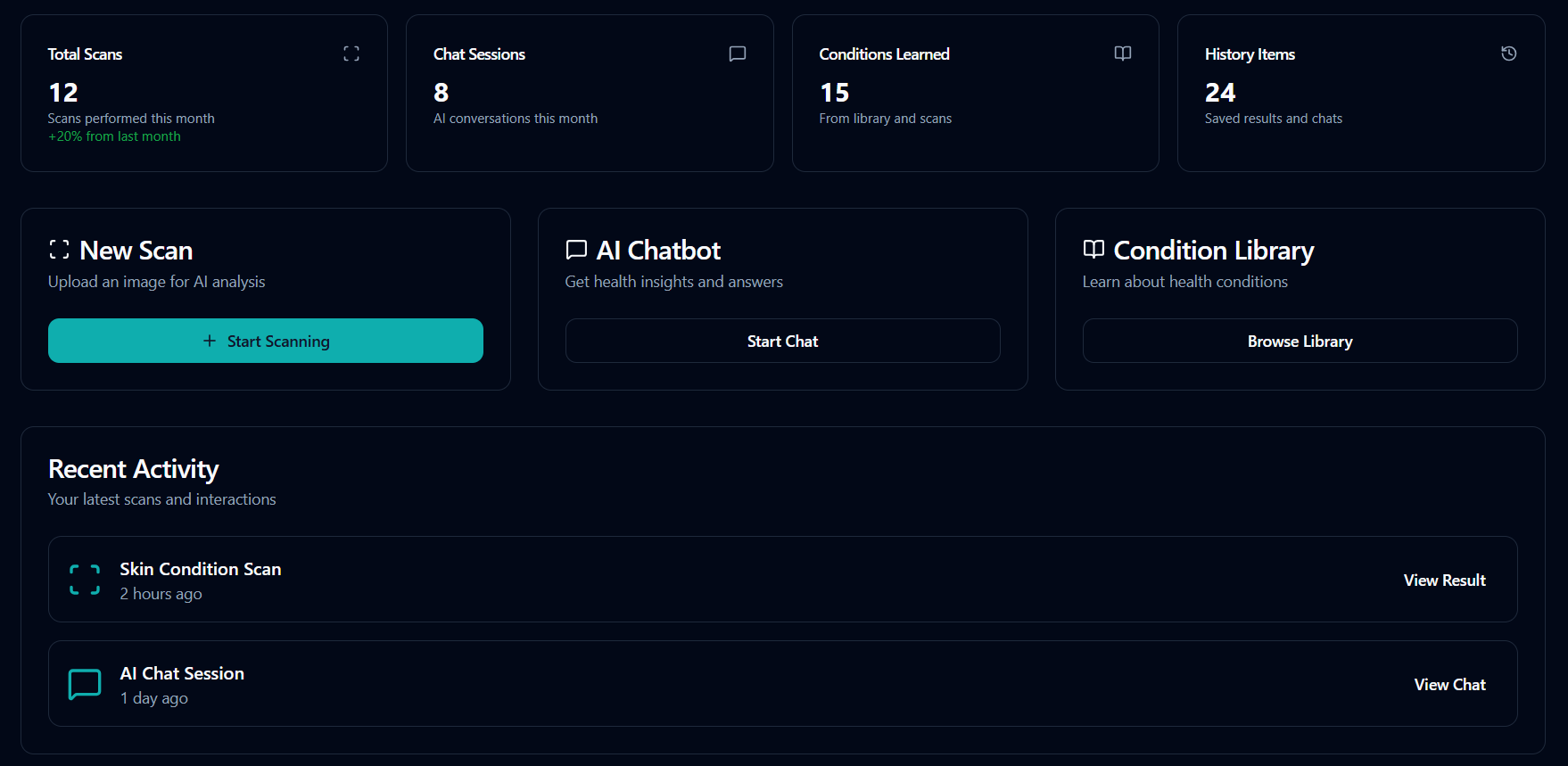Select the Chat Sessions stat card title
Image resolution: width=1568 pixels, height=766 pixels.
[479, 54]
